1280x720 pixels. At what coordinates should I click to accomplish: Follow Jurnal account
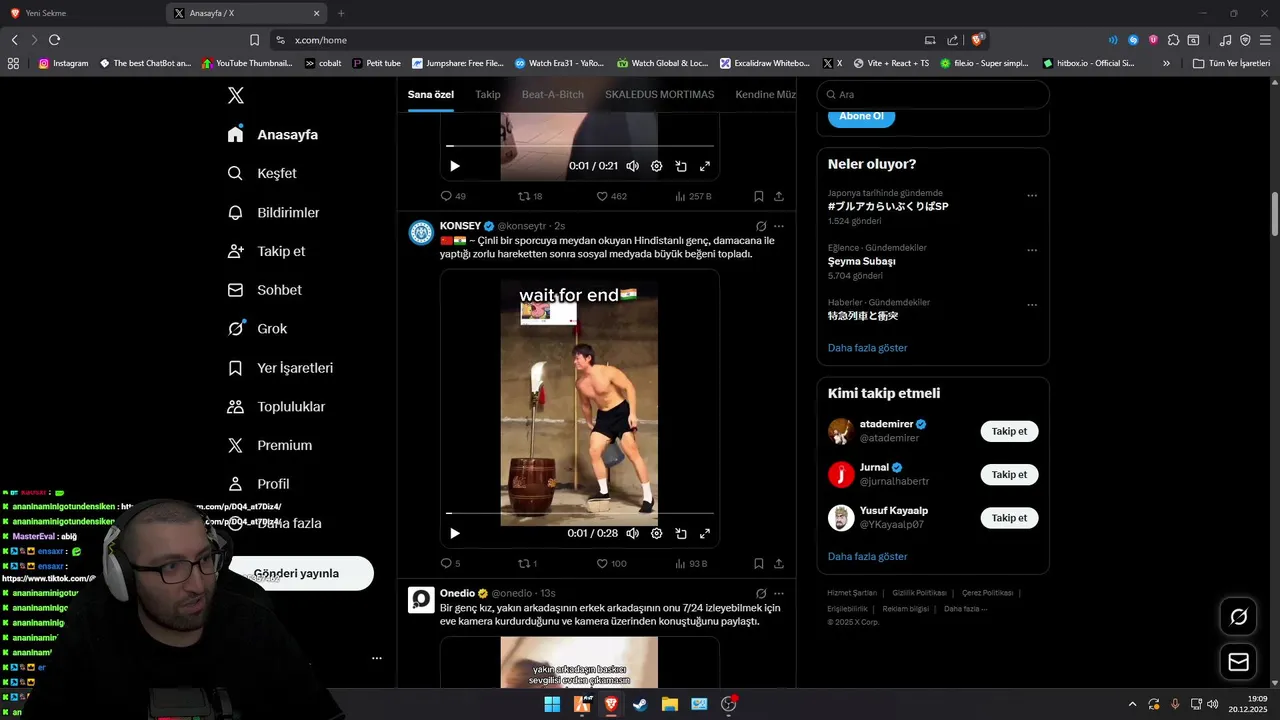[1009, 474]
